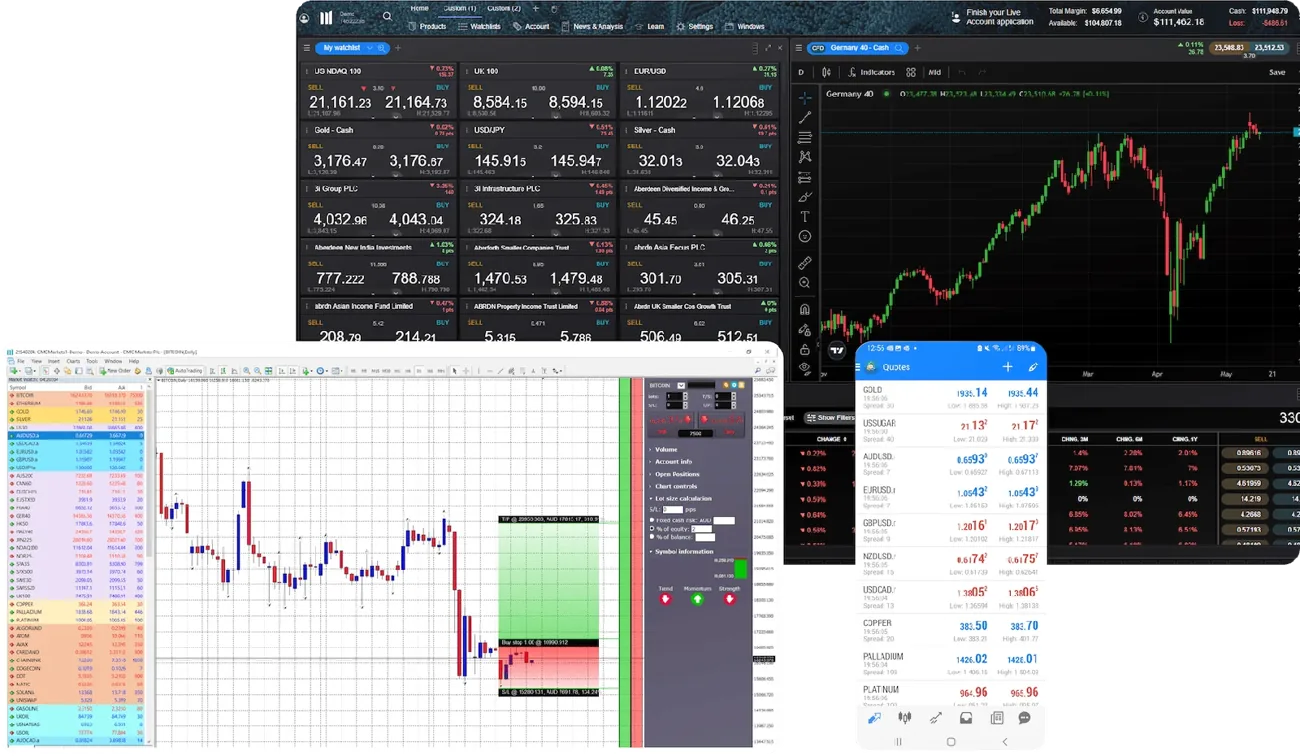
Task: Tap the plus icon in Quotes mobile app
Action: click(x=1008, y=367)
